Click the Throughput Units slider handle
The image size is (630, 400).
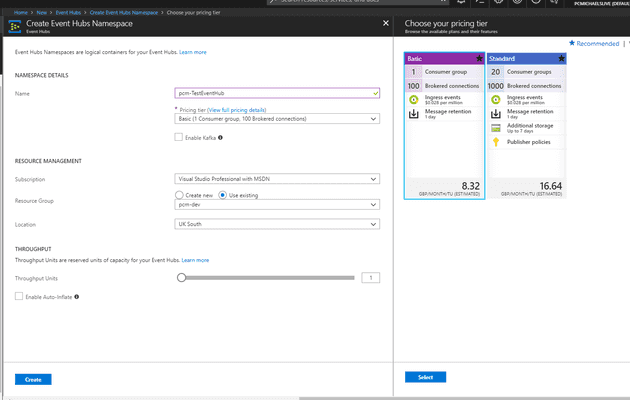pyautogui.click(x=182, y=278)
